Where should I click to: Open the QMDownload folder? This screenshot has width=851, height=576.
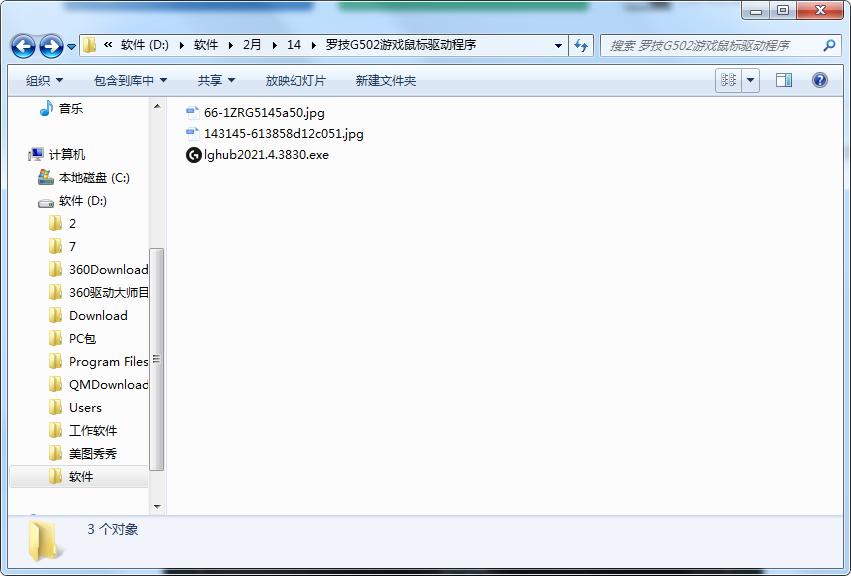pos(108,384)
